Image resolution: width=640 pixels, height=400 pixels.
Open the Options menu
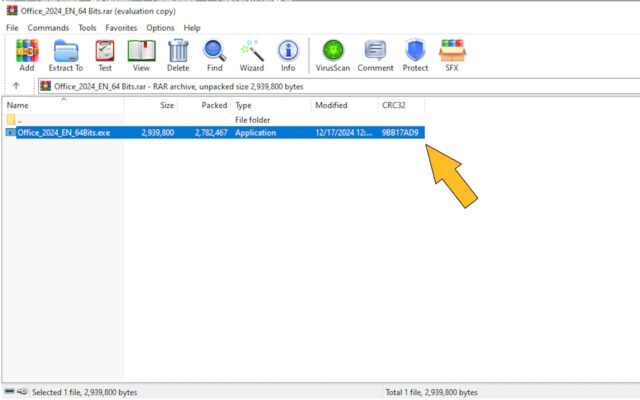(160, 28)
